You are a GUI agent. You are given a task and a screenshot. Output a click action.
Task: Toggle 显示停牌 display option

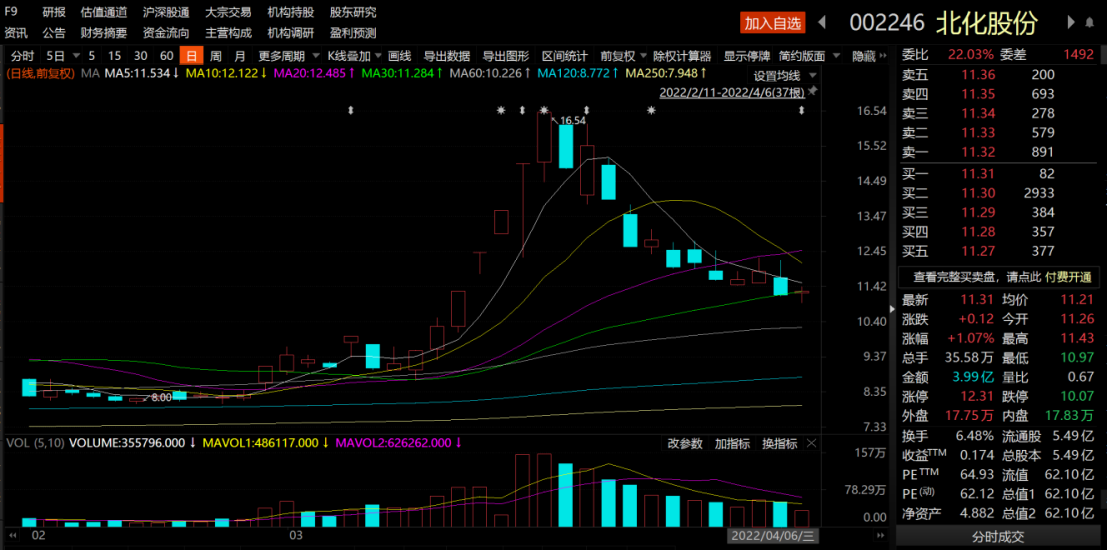747,56
